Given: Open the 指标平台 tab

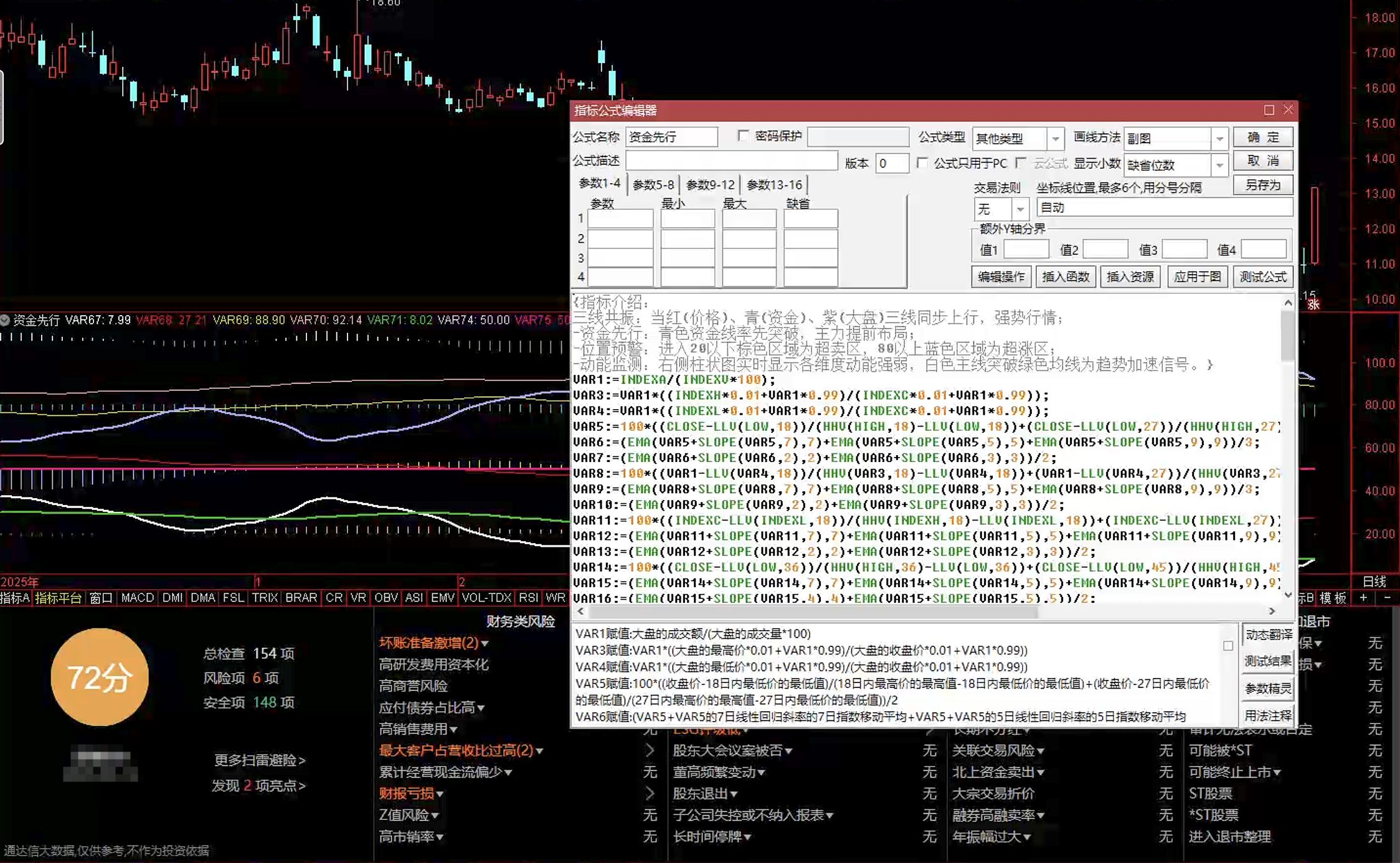Looking at the screenshot, I should tap(58, 598).
